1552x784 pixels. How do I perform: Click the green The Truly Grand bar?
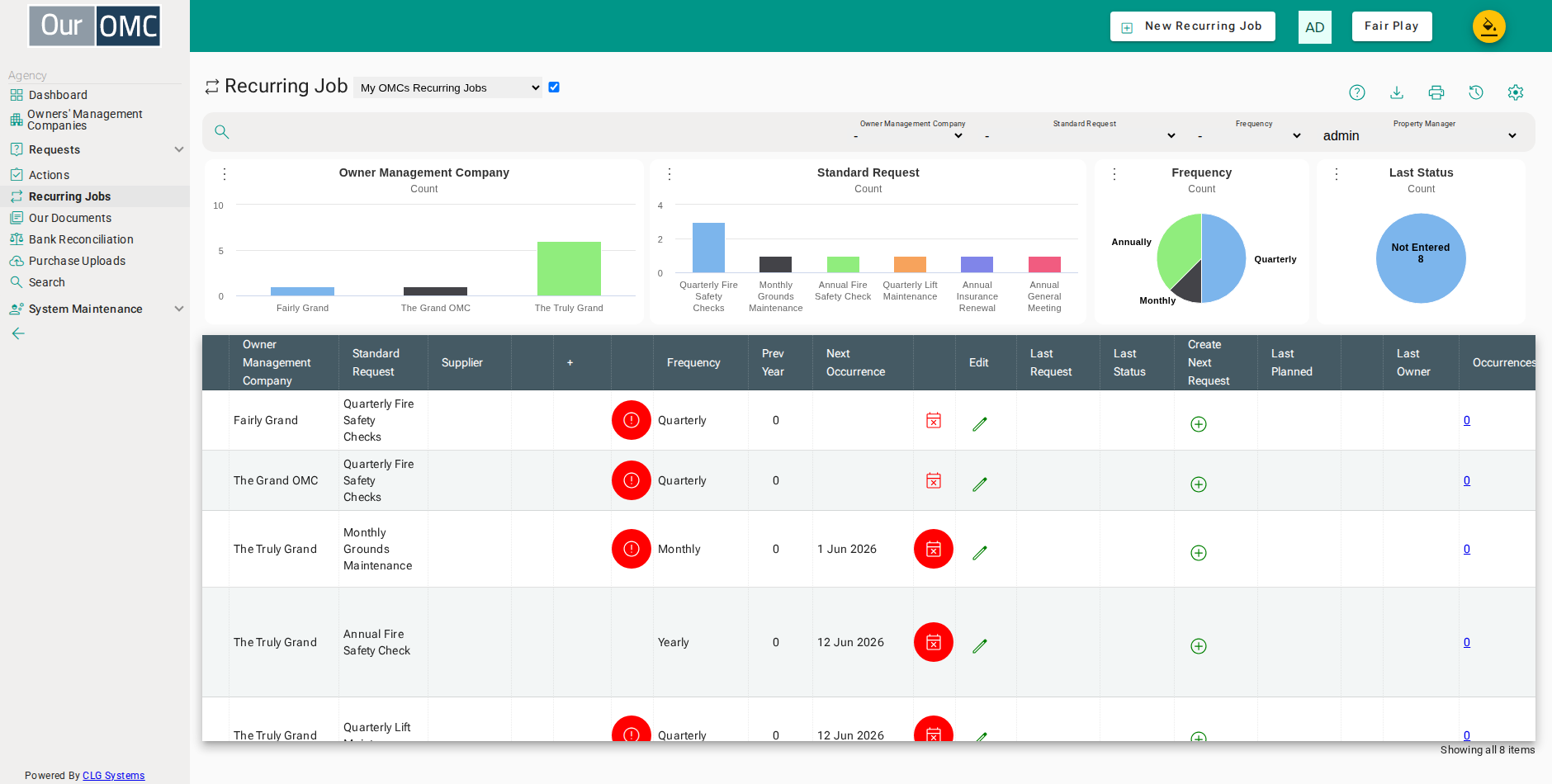[x=569, y=268]
